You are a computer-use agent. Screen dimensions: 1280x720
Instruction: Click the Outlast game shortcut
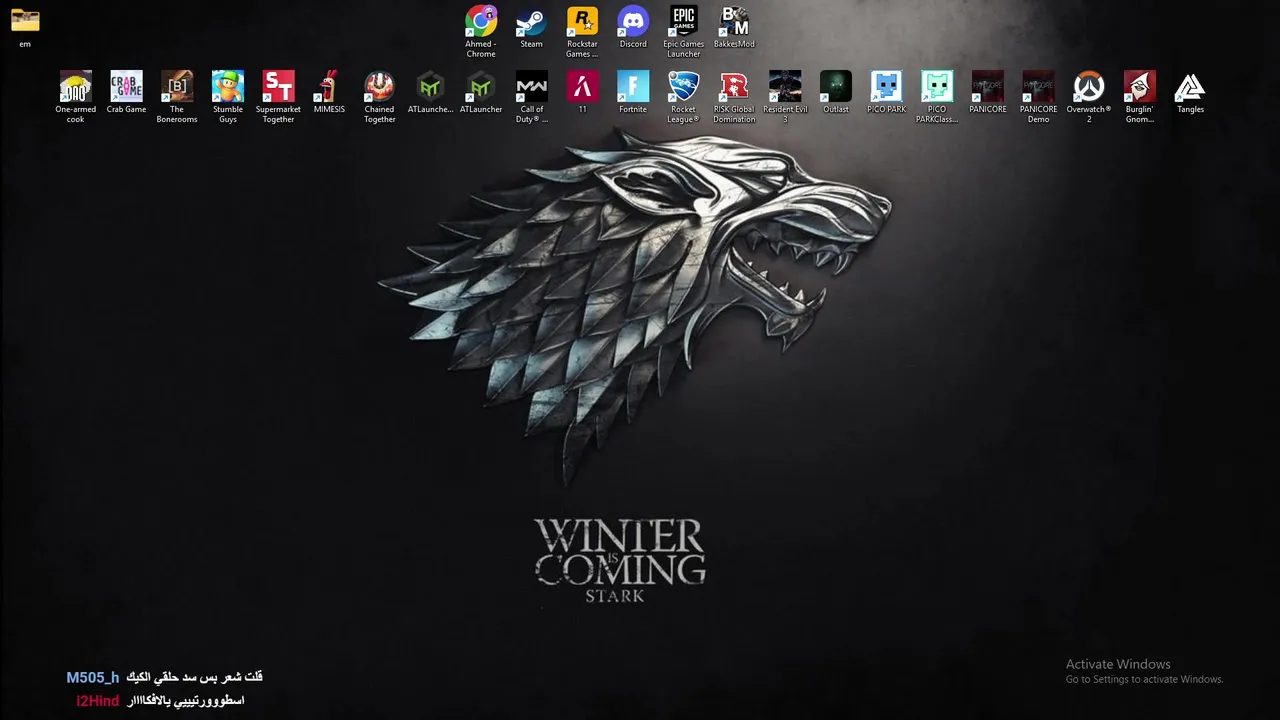click(x=836, y=86)
